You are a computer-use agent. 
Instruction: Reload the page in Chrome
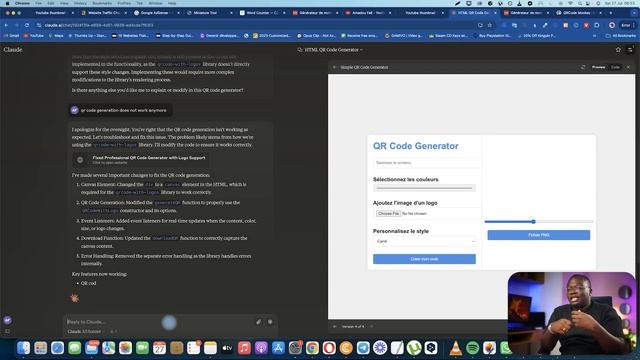click(27, 25)
